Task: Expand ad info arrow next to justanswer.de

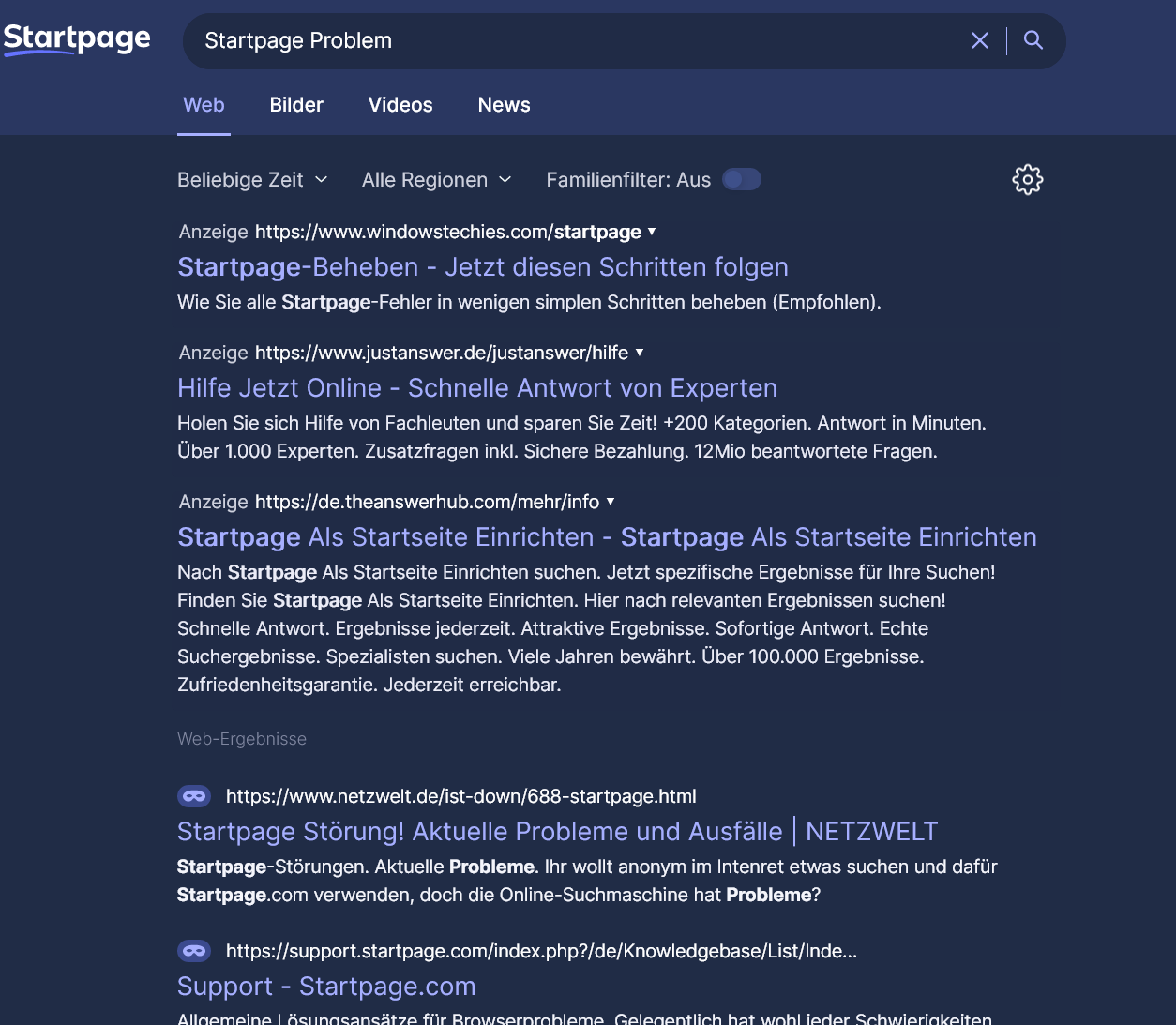Action: click(x=640, y=353)
